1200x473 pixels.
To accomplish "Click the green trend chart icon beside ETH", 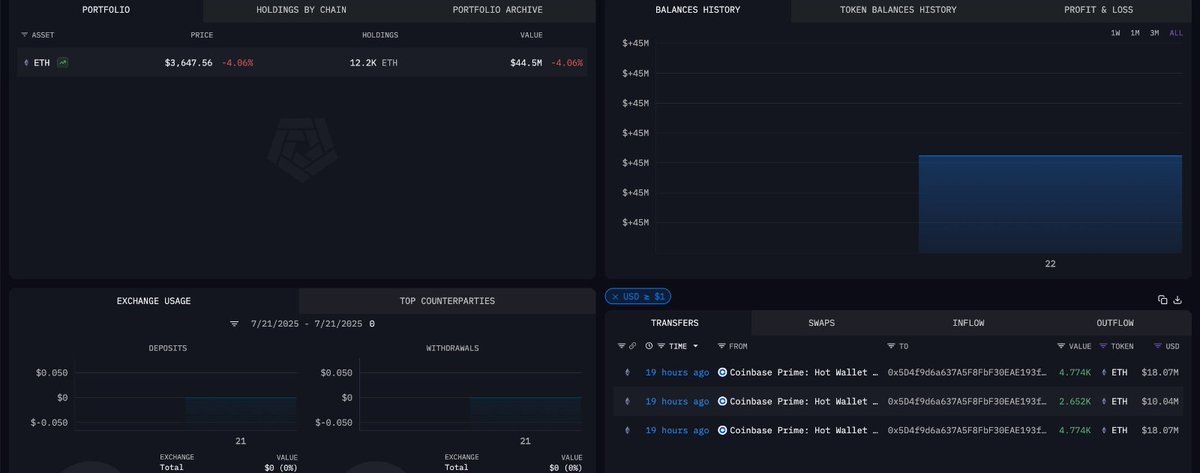I will pos(63,63).
